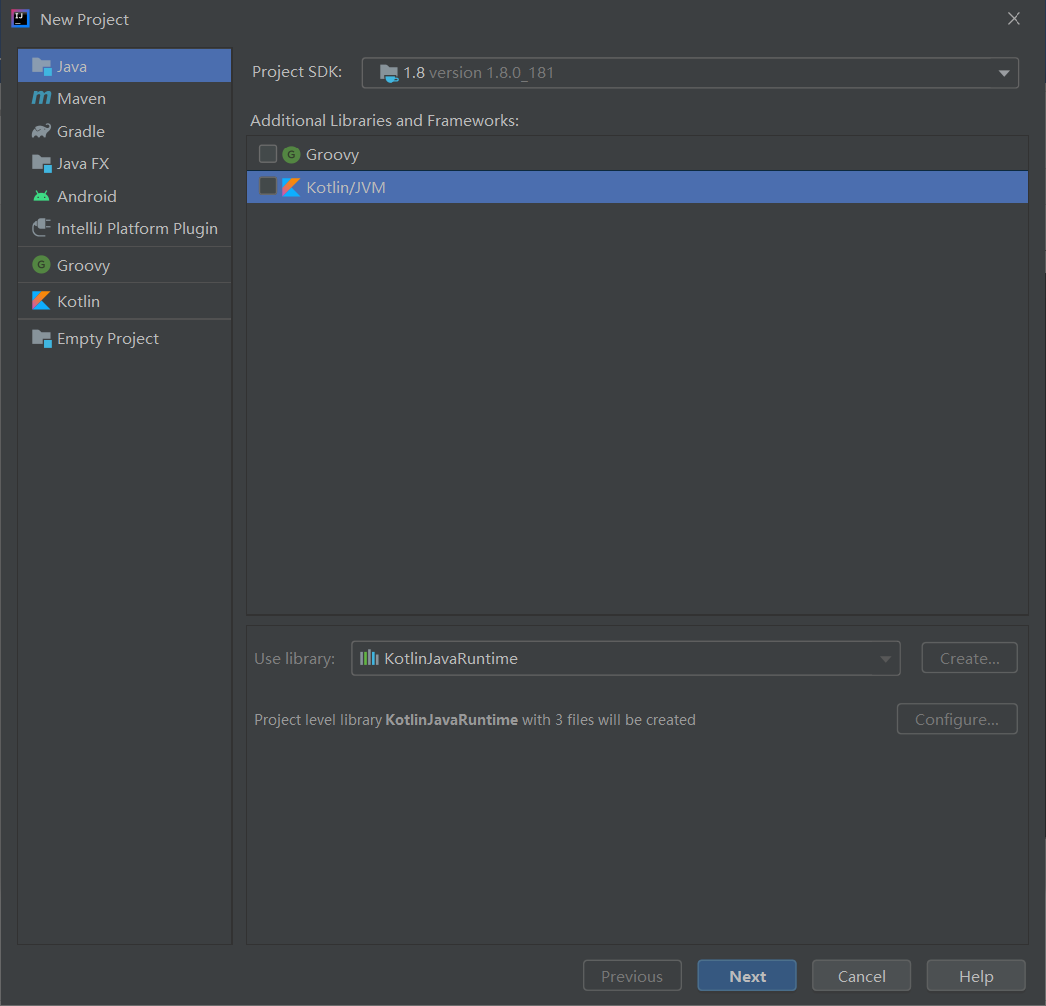This screenshot has height=1006, width=1046.
Task: Click the Kotlin/JVM logo in frameworks list
Action: click(291, 187)
